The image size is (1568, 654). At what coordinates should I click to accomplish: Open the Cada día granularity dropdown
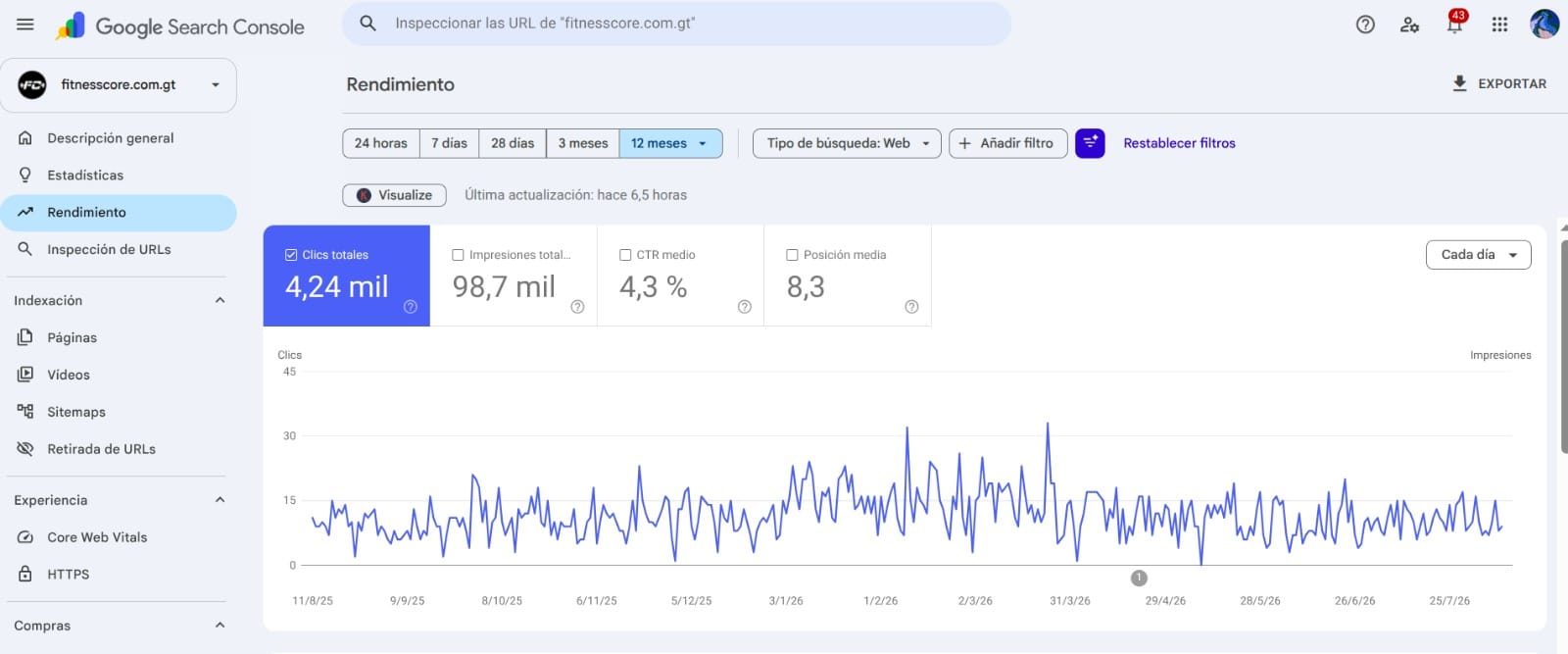tap(1478, 255)
